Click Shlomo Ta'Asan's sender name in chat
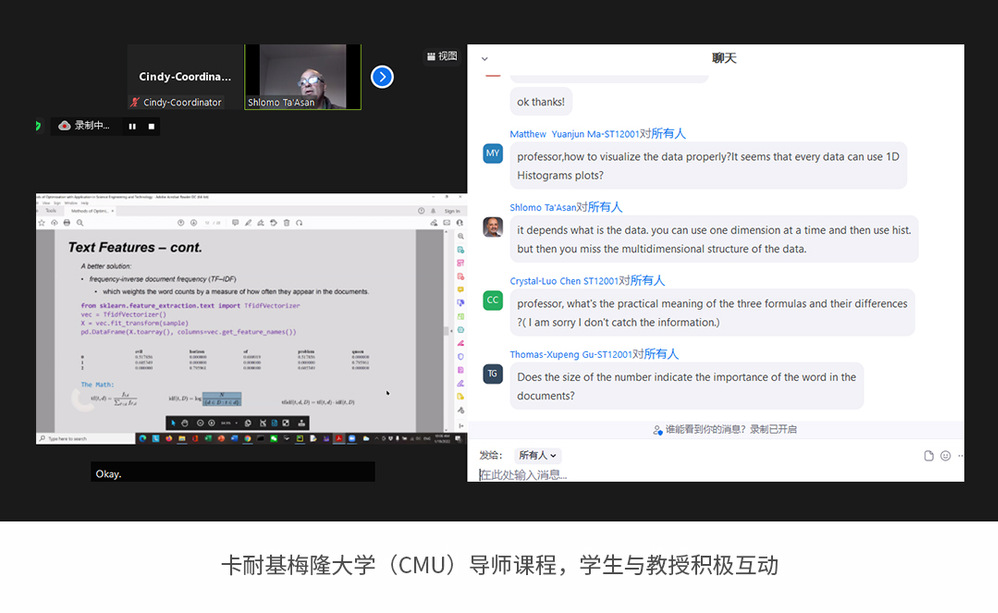The width and height of the screenshot is (998, 613). point(547,207)
